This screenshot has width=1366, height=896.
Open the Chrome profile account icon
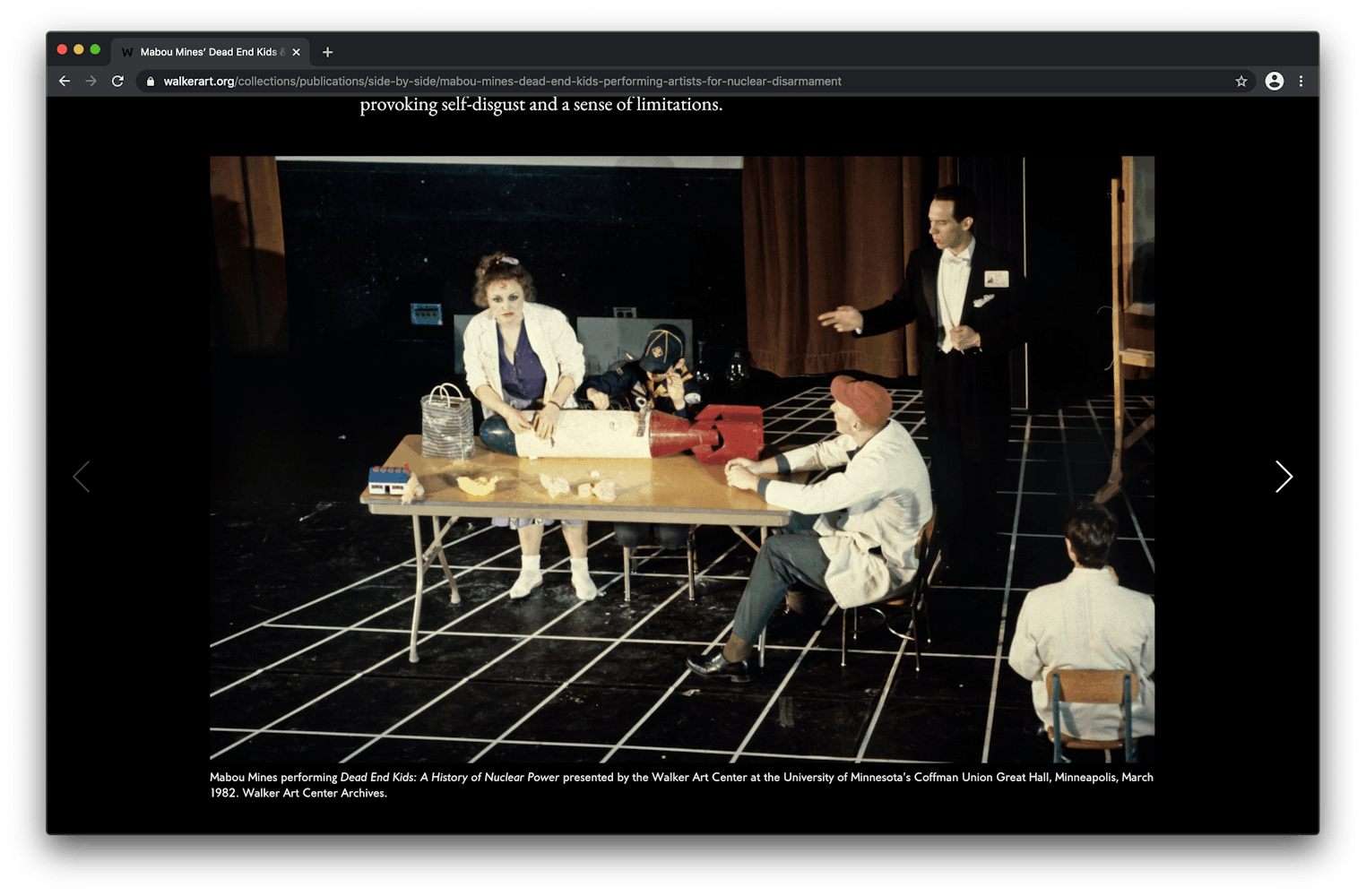[x=1274, y=82]
